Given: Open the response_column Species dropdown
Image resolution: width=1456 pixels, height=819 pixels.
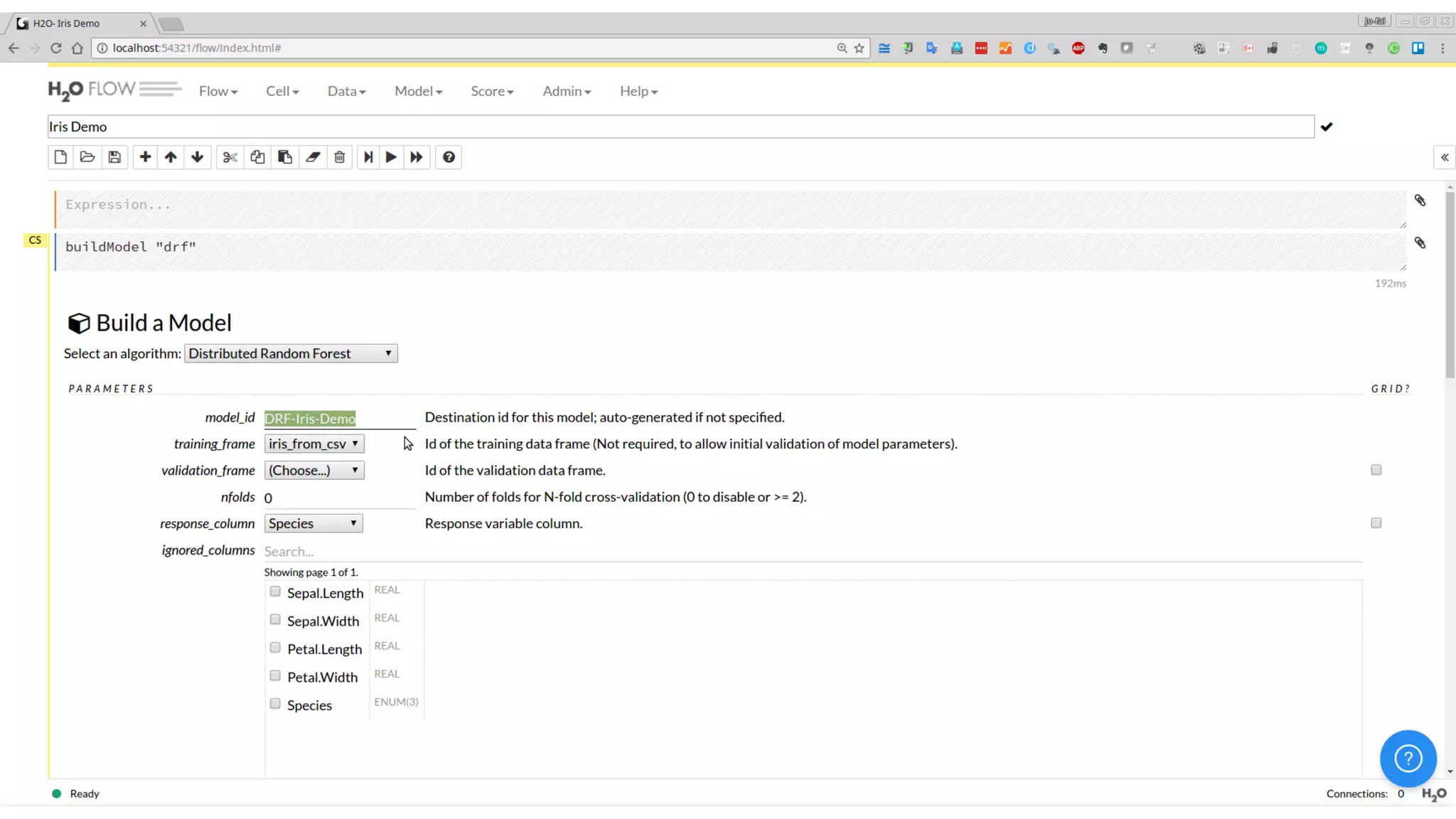Looking at the screenshot, I should 313,523.
